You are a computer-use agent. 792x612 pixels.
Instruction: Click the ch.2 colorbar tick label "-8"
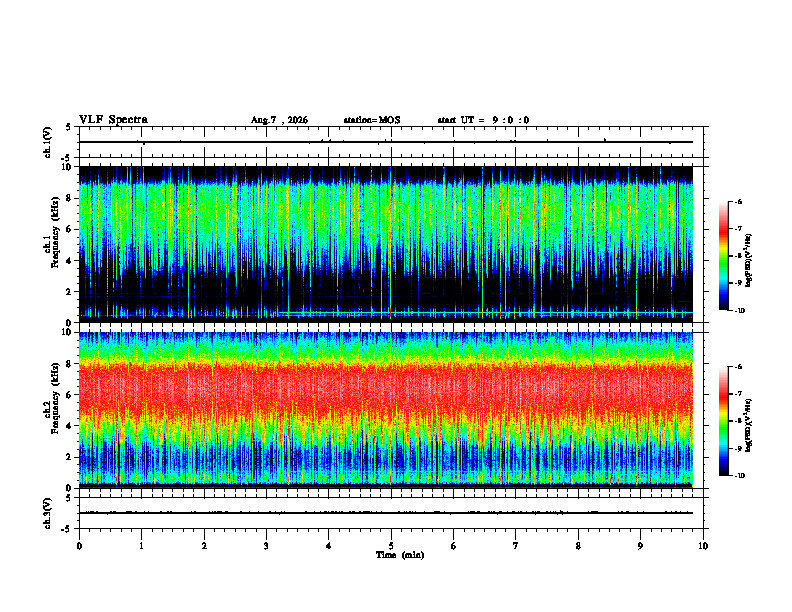click(738, 422)
